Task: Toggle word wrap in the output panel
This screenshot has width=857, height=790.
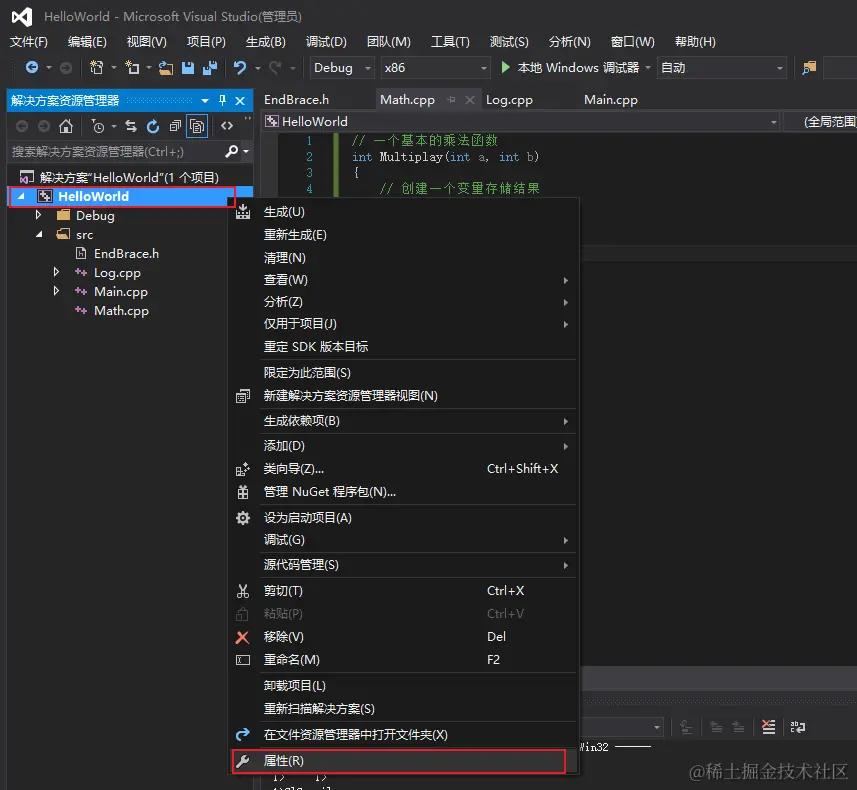Action: pyautogui.click(x=798, y=727)
